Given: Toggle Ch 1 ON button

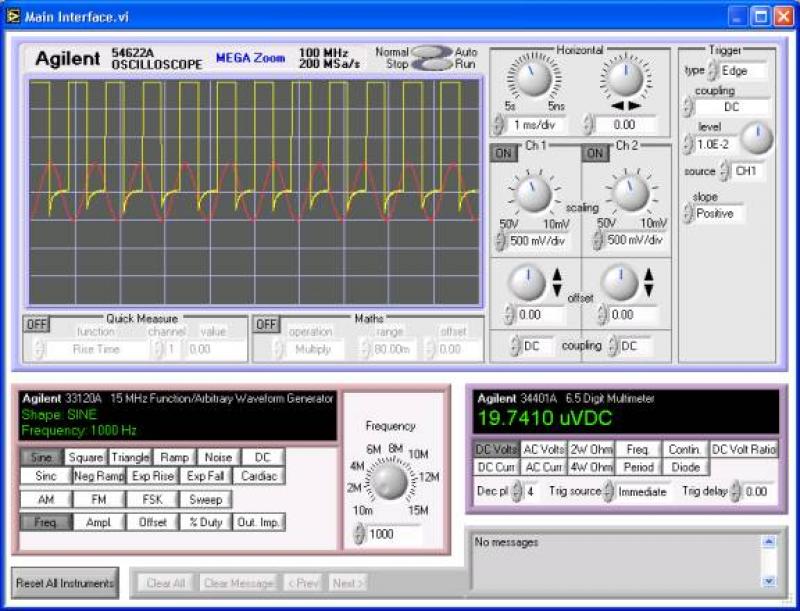Looking at the screenshot, I should (x=504, y=153).
